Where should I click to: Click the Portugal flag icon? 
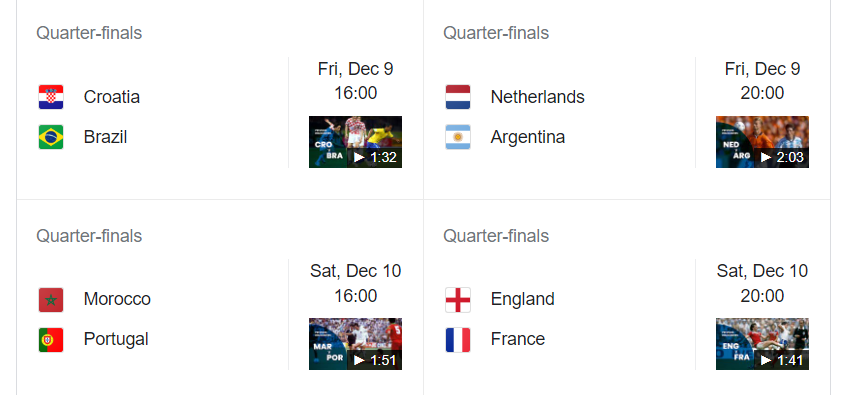coord(51,339)
